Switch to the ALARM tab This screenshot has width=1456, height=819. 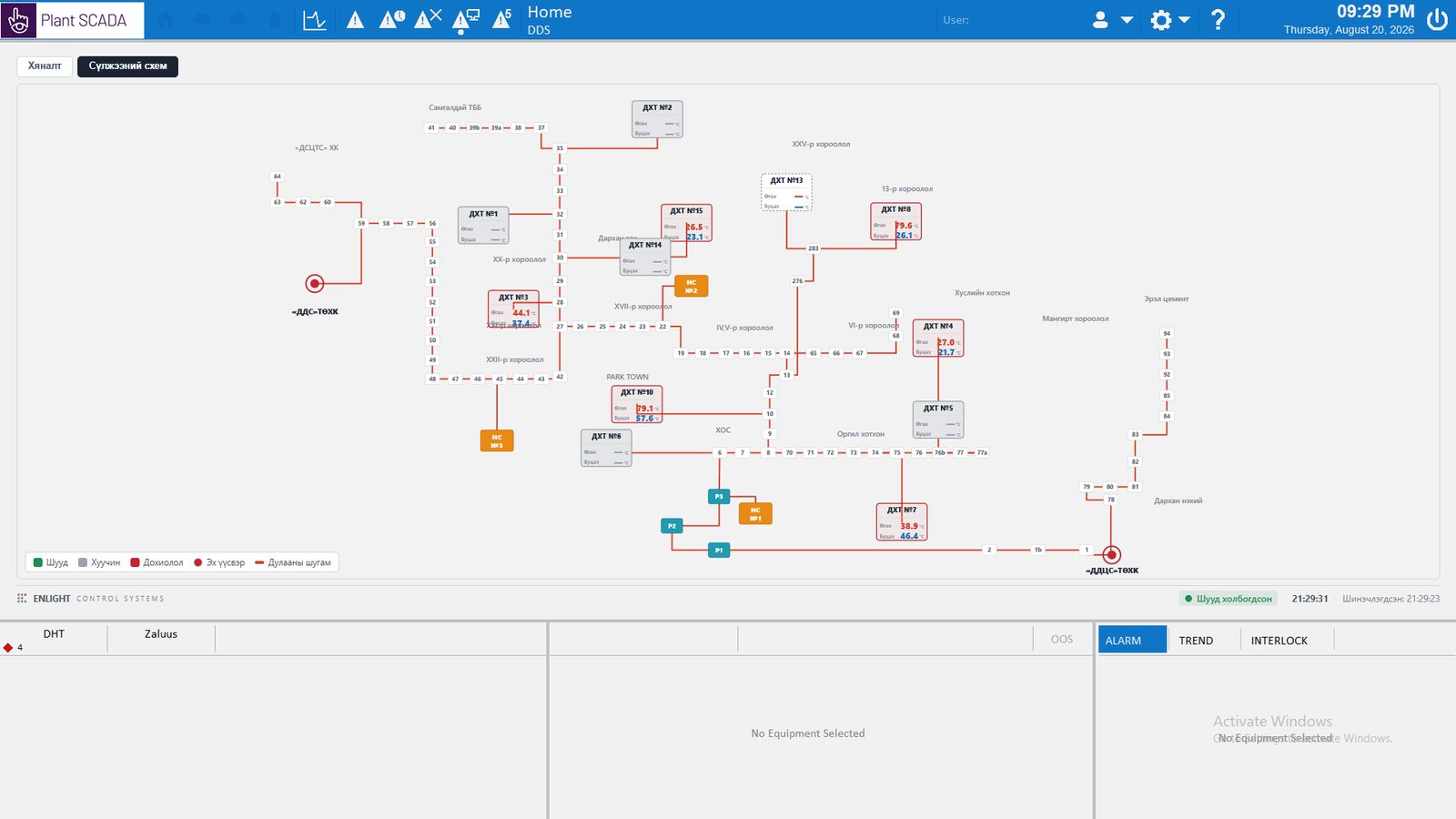click(1132, 640)
